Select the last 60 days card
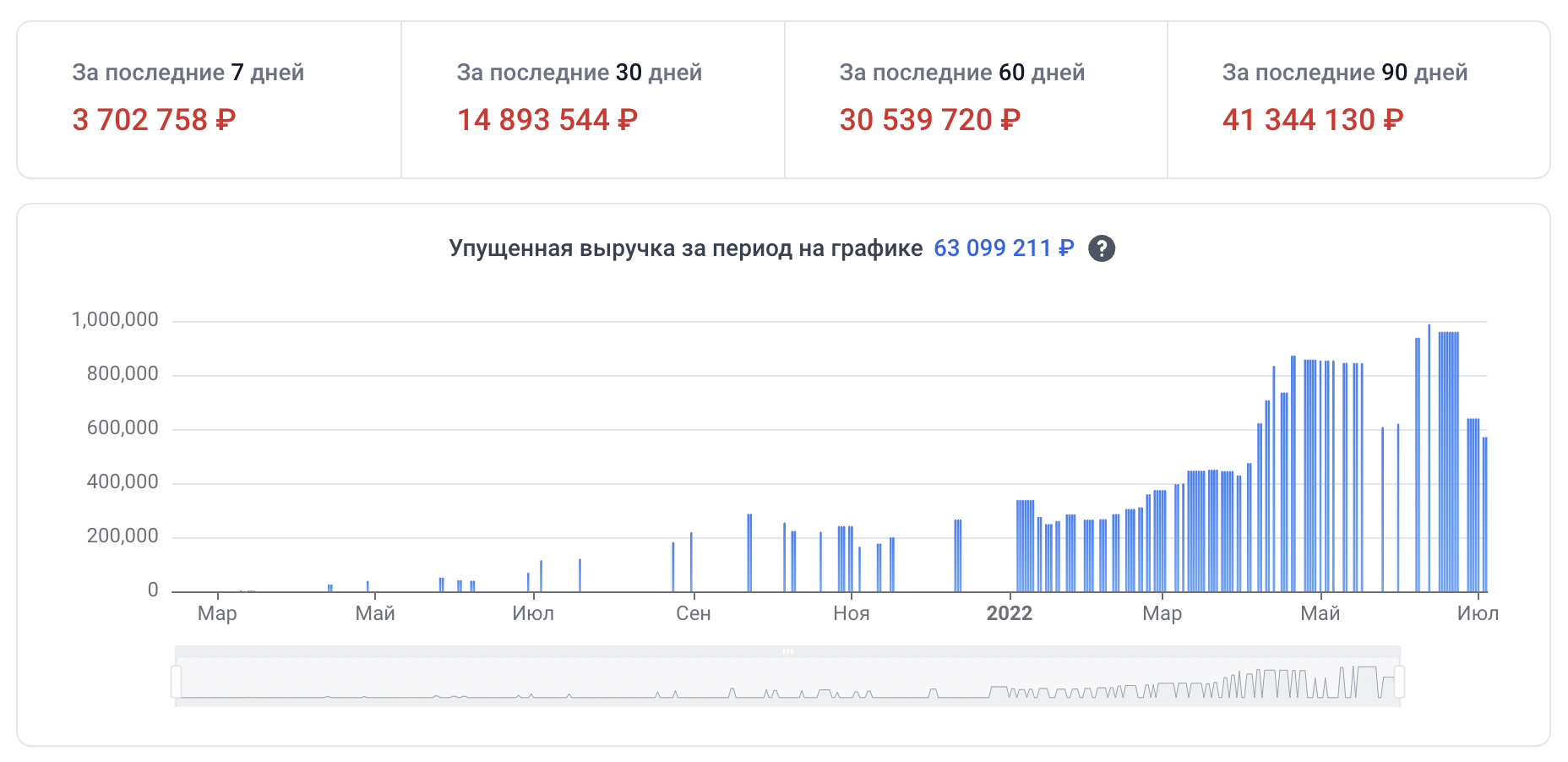This screenshot has height=762, width=1568. (x=976, y=100)
